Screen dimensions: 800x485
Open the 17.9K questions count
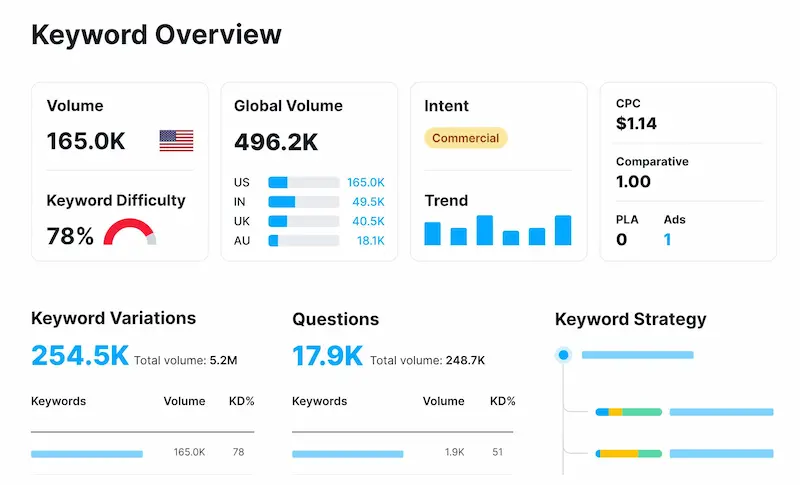point(327,355)
